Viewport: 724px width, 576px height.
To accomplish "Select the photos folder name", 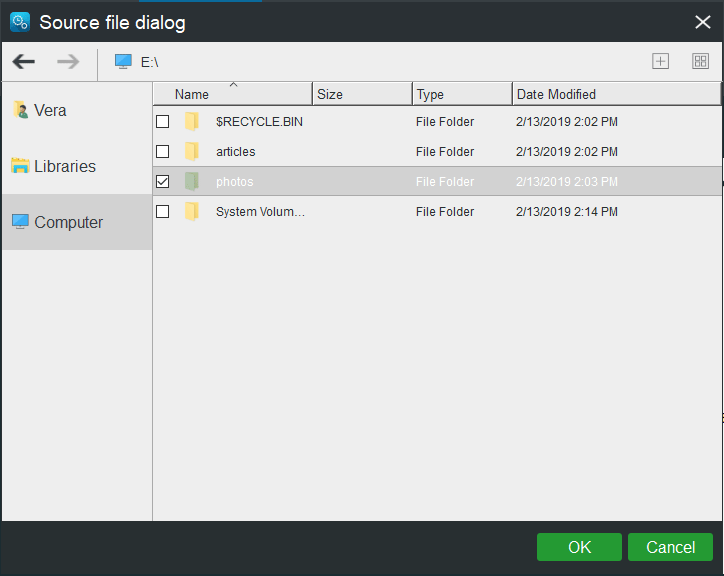I will [x=235, y=182].
